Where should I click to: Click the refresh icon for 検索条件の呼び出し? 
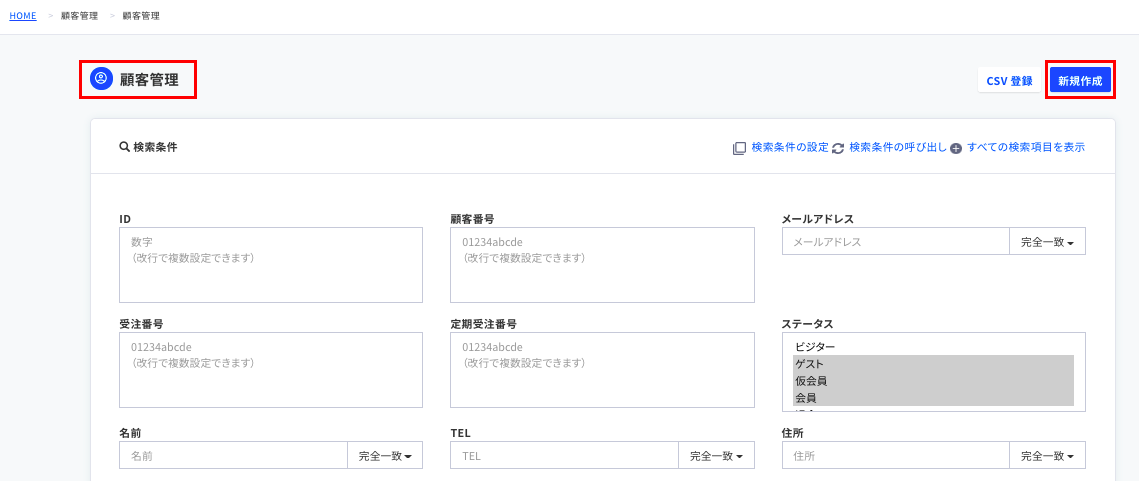pos(838,148)
